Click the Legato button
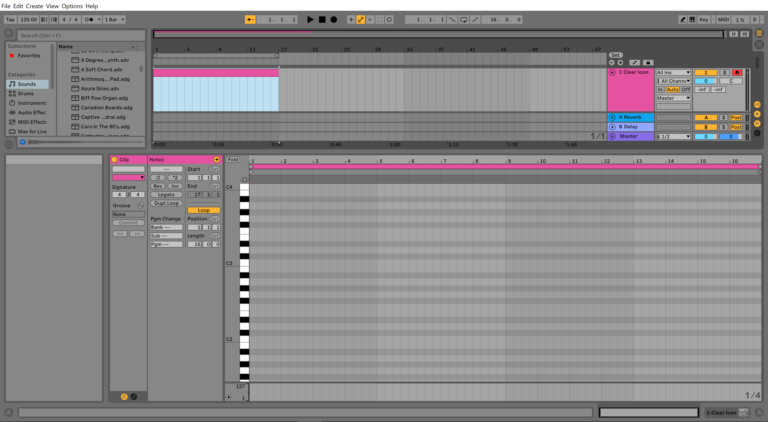The width and height of the screenshot is (768, 422). point(167,194)
